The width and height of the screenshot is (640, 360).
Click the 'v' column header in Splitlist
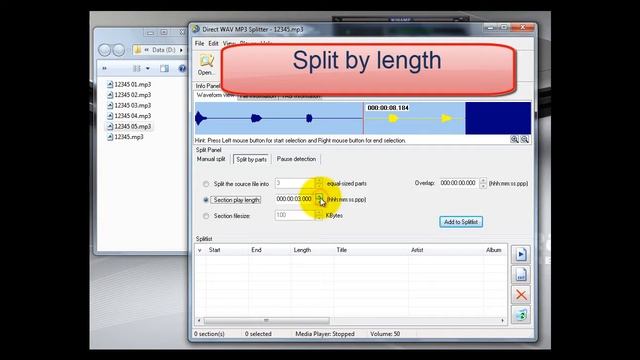(x=200, y=250)
